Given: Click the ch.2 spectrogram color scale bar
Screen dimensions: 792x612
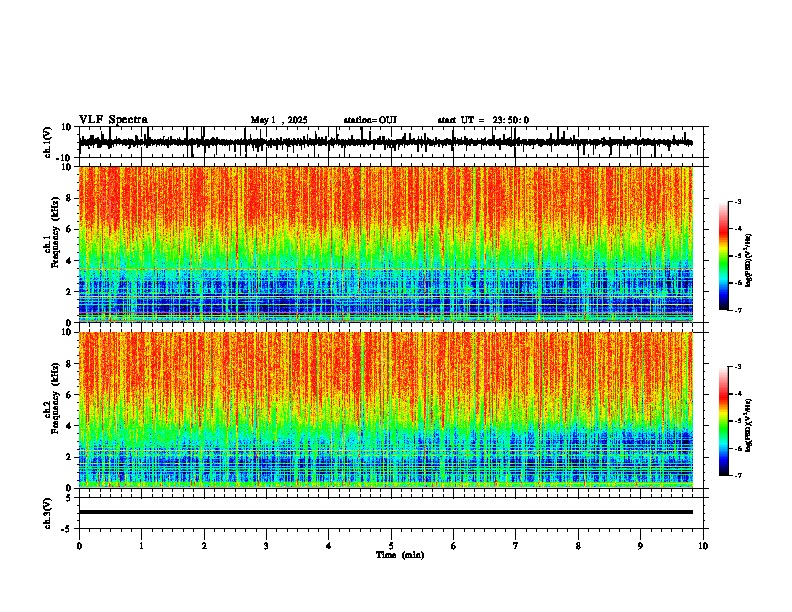Looking at the screenshot, I should (724, 421).
